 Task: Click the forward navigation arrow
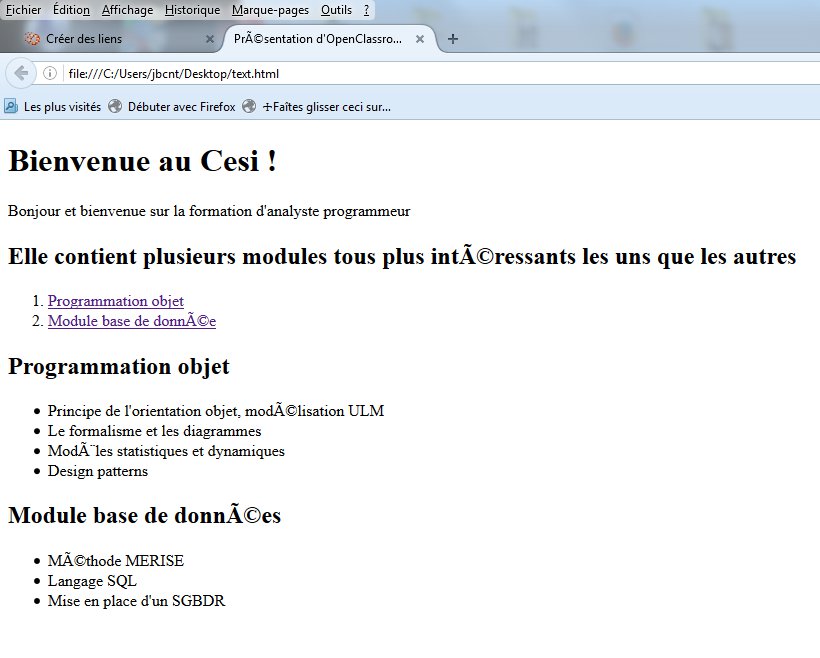coord(46,73)
